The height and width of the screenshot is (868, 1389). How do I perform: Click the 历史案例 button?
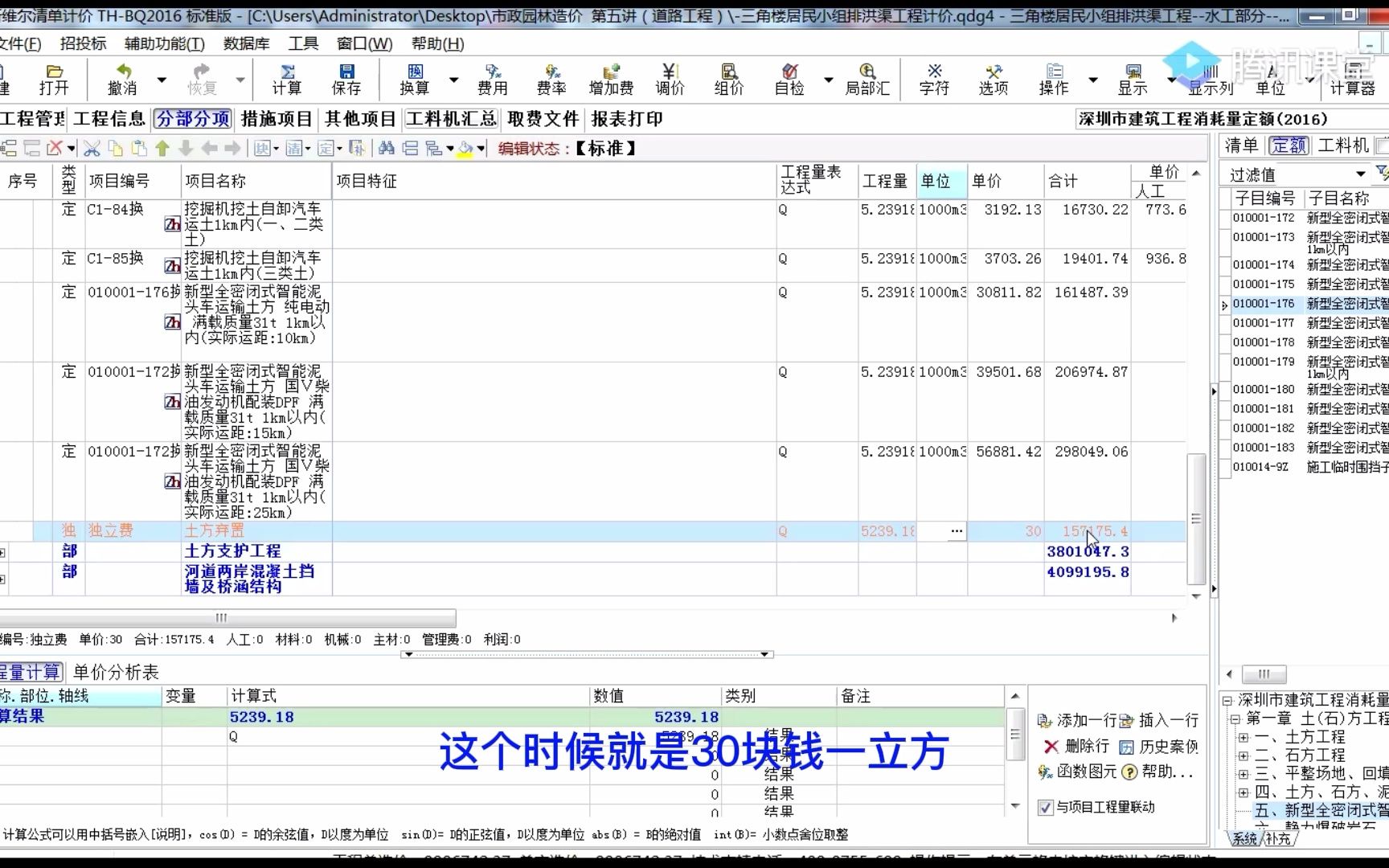click(x=1159, y=747)
